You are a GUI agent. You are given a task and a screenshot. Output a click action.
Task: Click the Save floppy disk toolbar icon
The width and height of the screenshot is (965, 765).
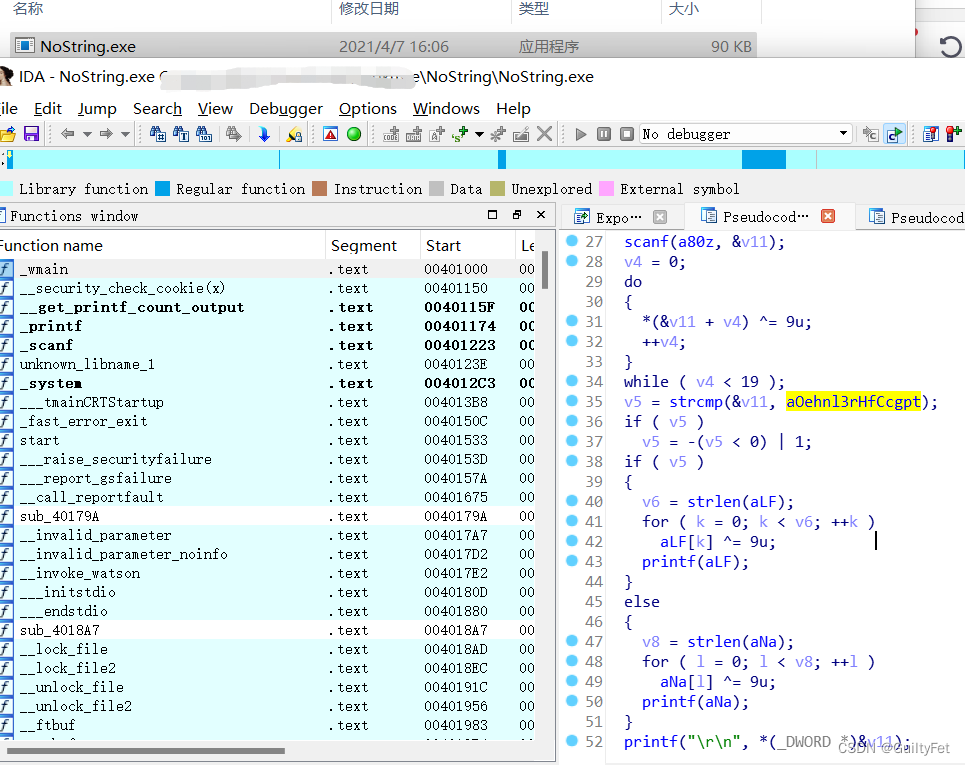(x=31, y=134)
